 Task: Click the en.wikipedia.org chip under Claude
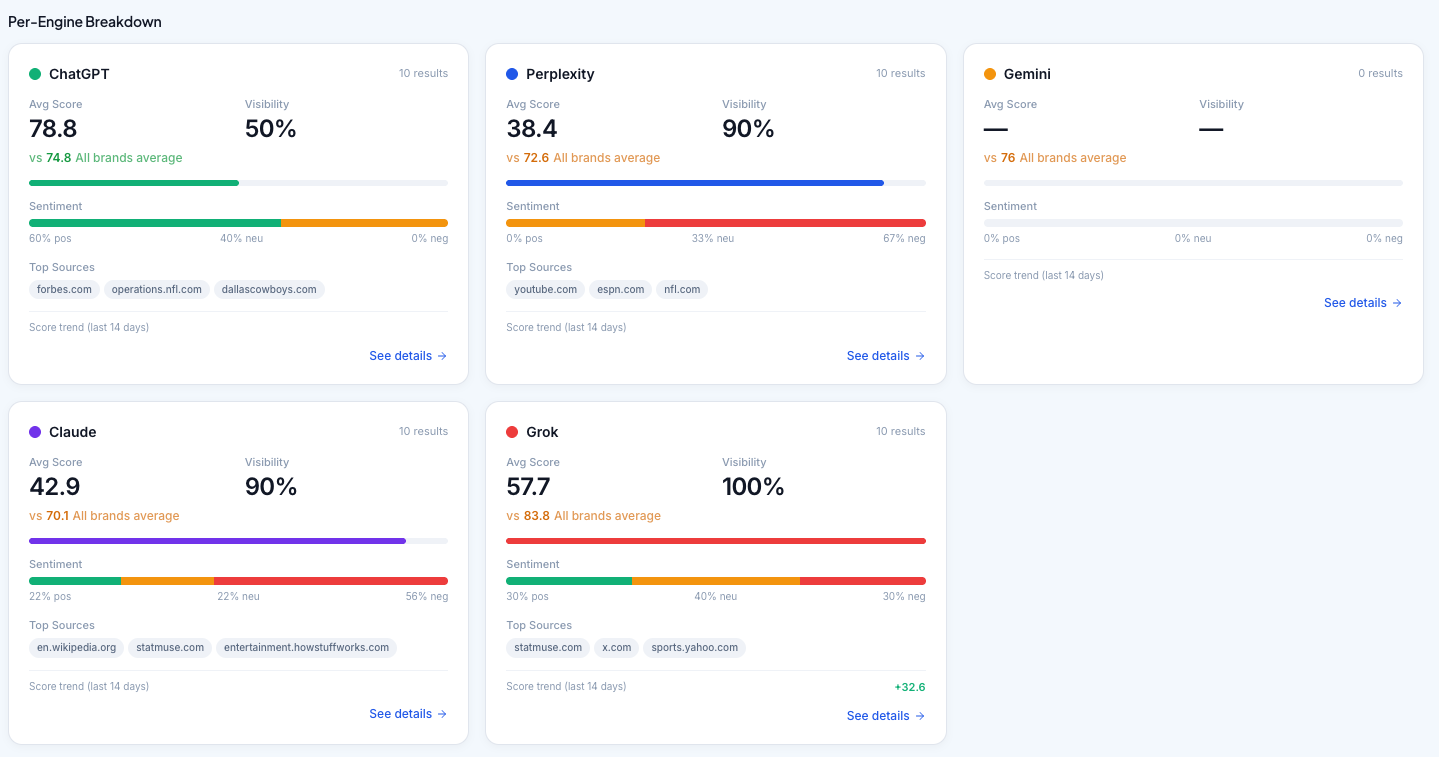(76, 647)
